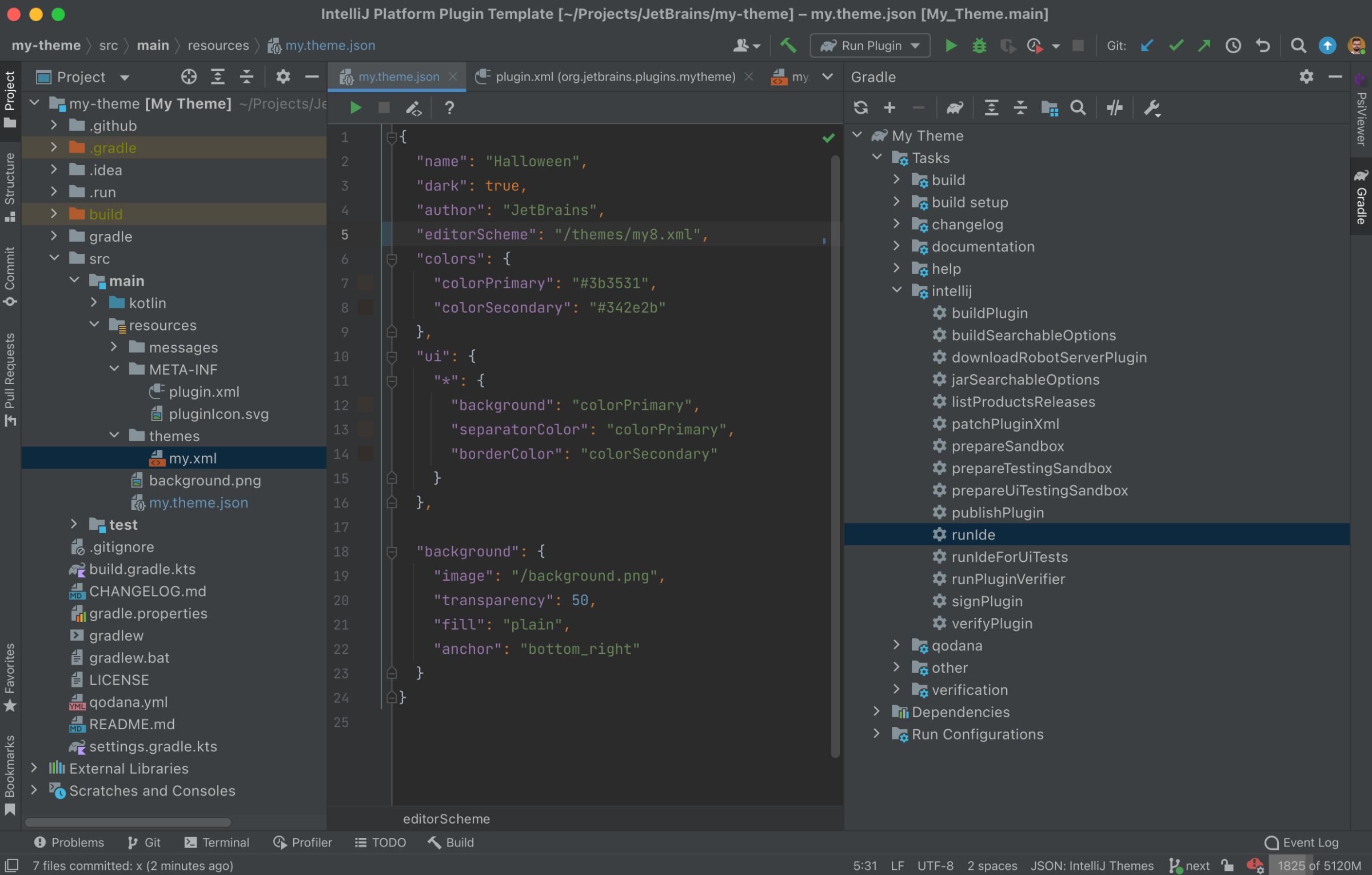Collapse the intellij Gradle task group
Image resolution: width=1372 pixels, height=875 pixels.
pos(896,290)
